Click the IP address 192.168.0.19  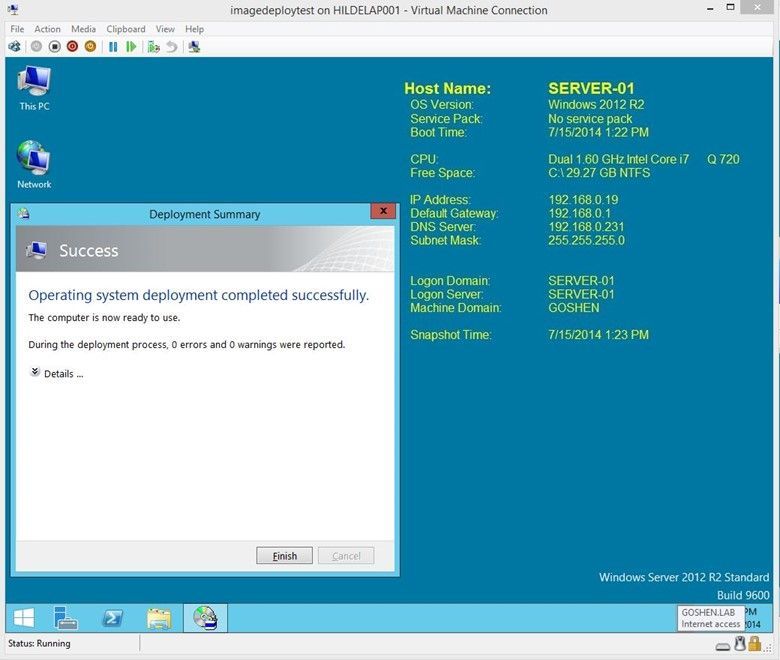(583, 200)
